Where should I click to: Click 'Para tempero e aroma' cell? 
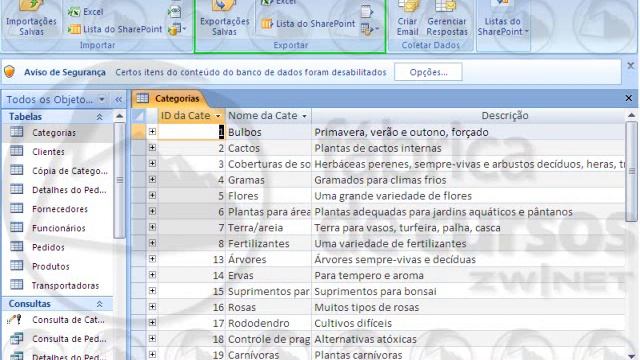tap(469, 276)
